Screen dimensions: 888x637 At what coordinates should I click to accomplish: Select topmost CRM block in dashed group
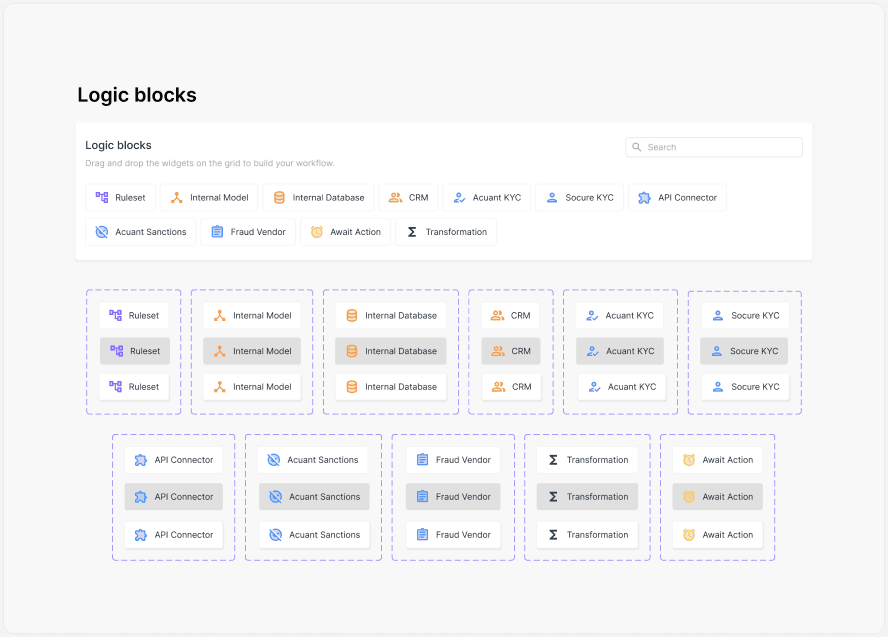point(510,315)
